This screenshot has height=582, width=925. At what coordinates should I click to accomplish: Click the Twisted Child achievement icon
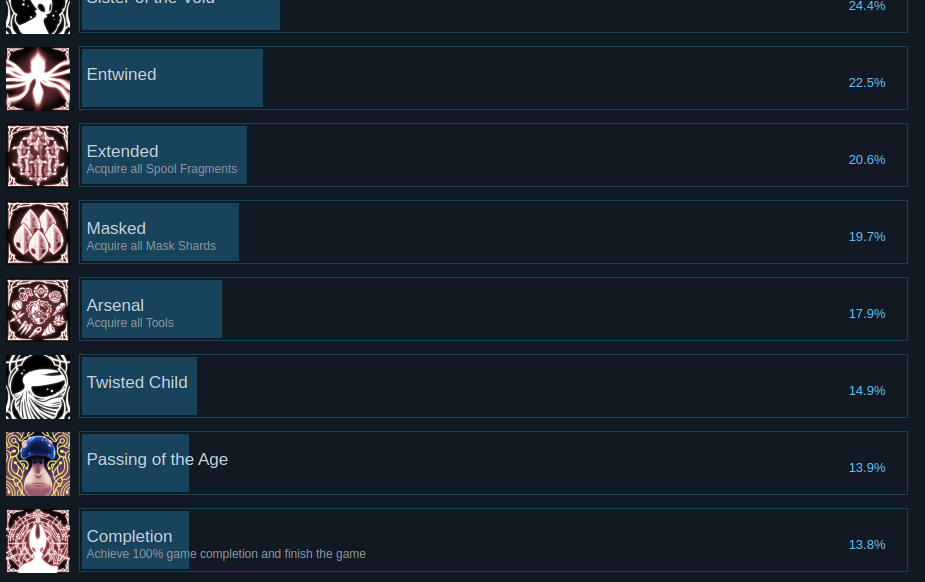(x=38, y=387)
